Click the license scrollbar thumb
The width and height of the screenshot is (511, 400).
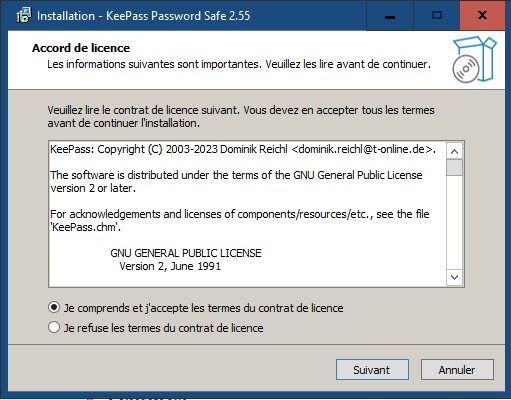454,167
